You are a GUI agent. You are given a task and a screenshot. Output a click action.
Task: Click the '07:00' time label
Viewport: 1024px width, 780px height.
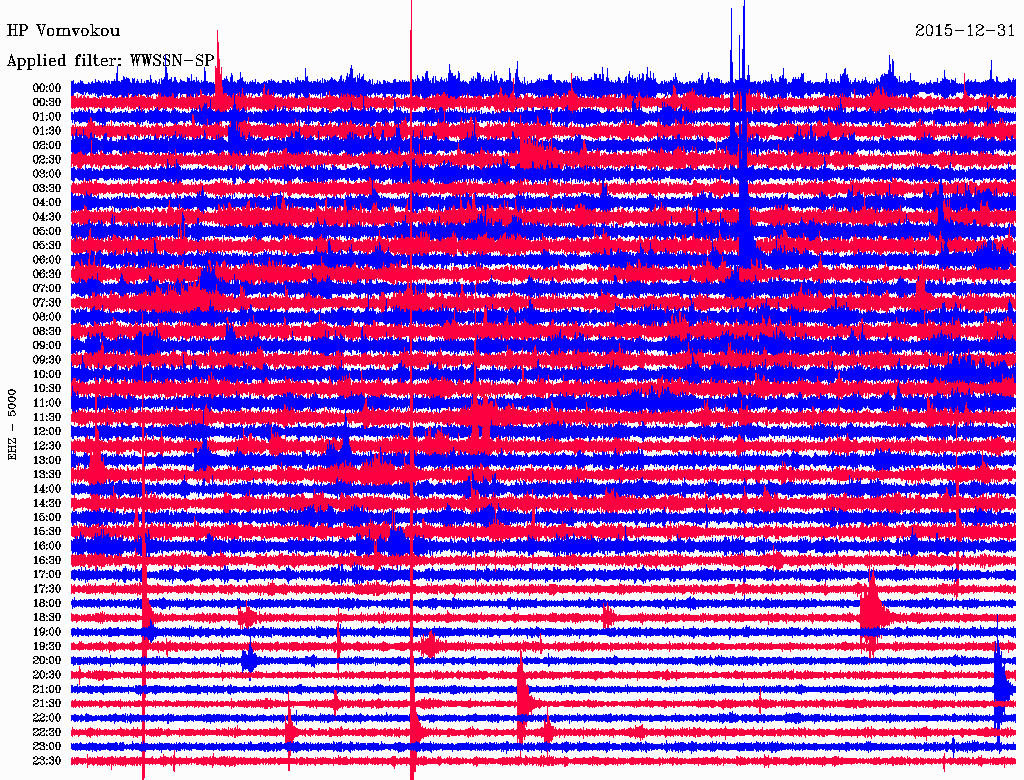pyautogui.click(x=46, y=289)
